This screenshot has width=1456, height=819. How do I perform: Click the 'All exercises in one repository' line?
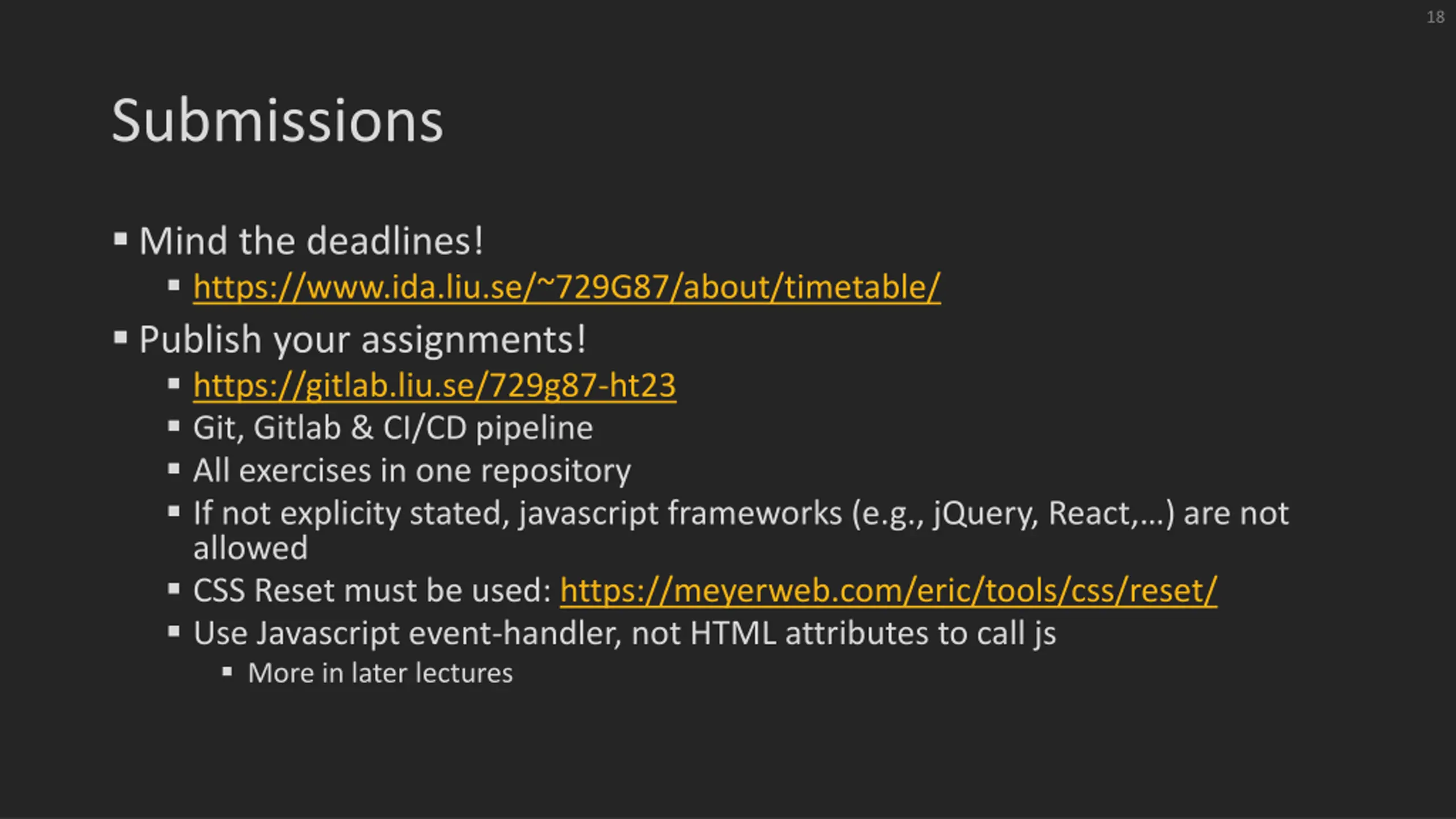412,471
